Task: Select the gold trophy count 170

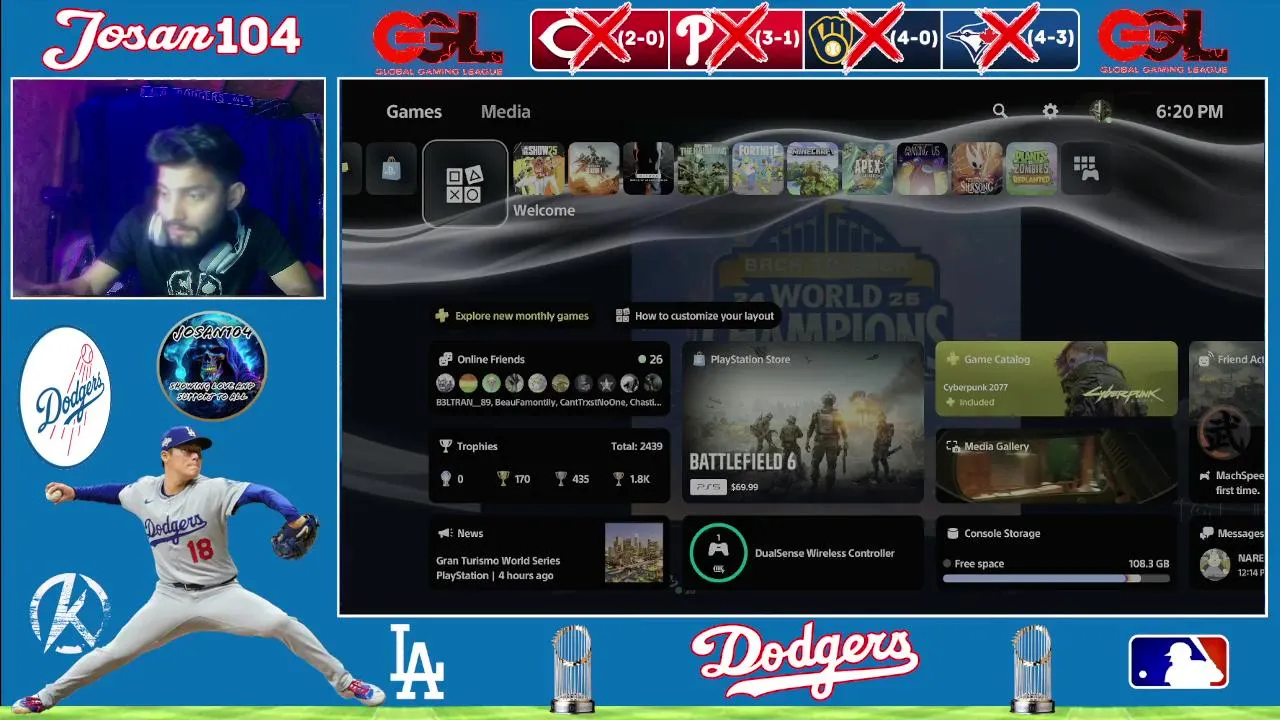Action: click(x=514, y=479)
